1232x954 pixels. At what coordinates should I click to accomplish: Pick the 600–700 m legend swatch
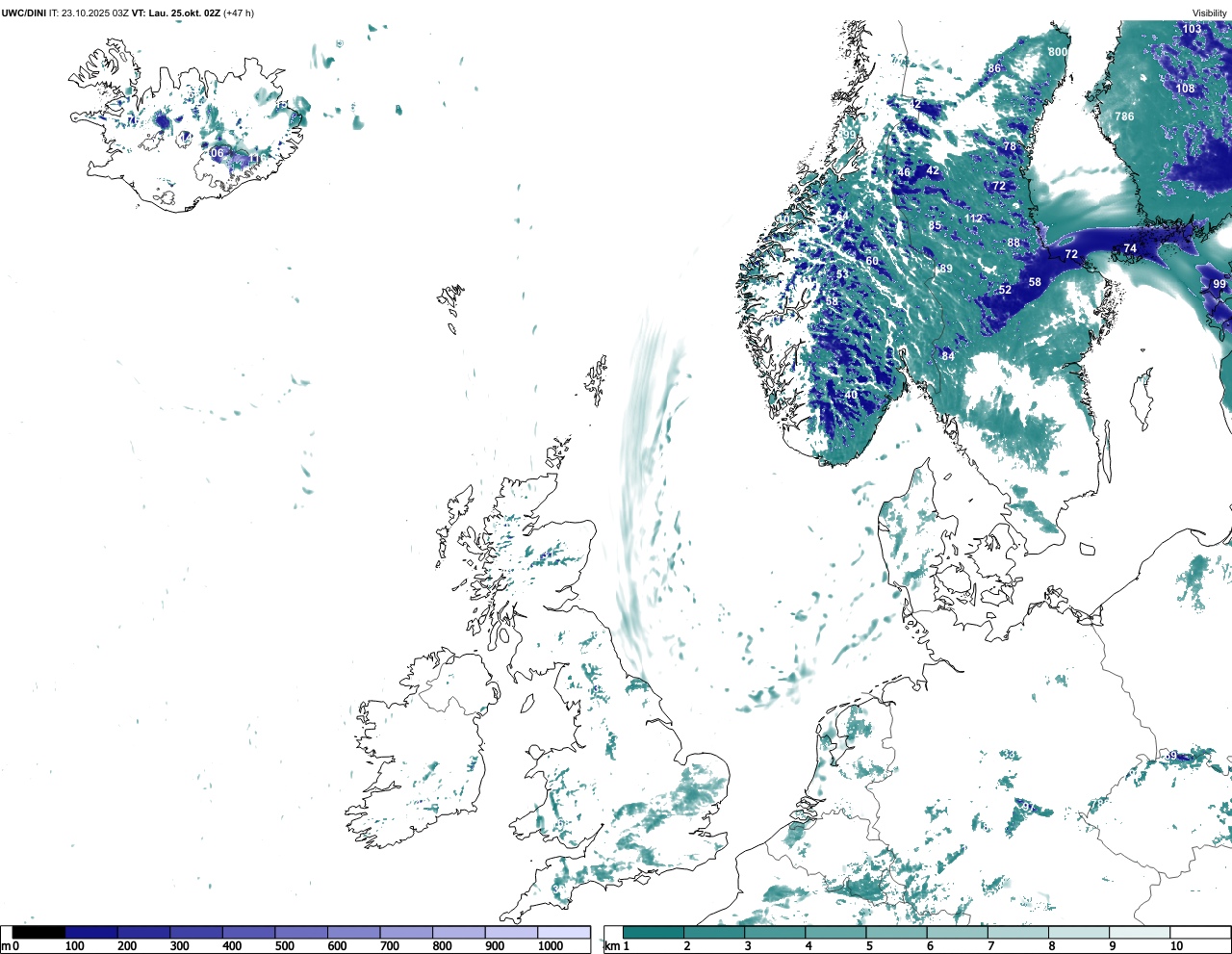pyautogui.click(x=354, y=932)
